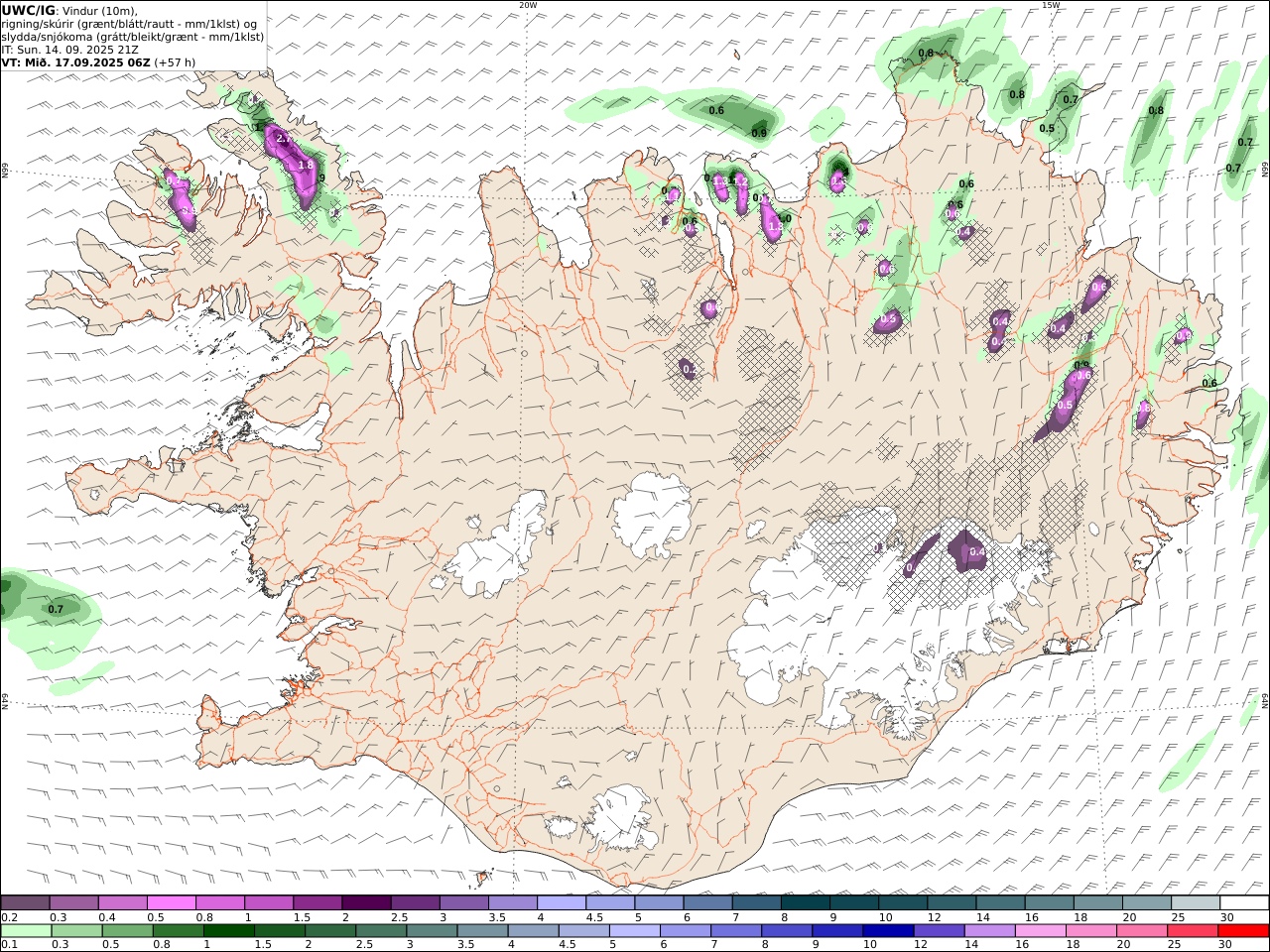This screenshot has width=1270, height=952.
Task: Pick the 0.5 green swatch in the rain legend
Action: coord(128,931)
